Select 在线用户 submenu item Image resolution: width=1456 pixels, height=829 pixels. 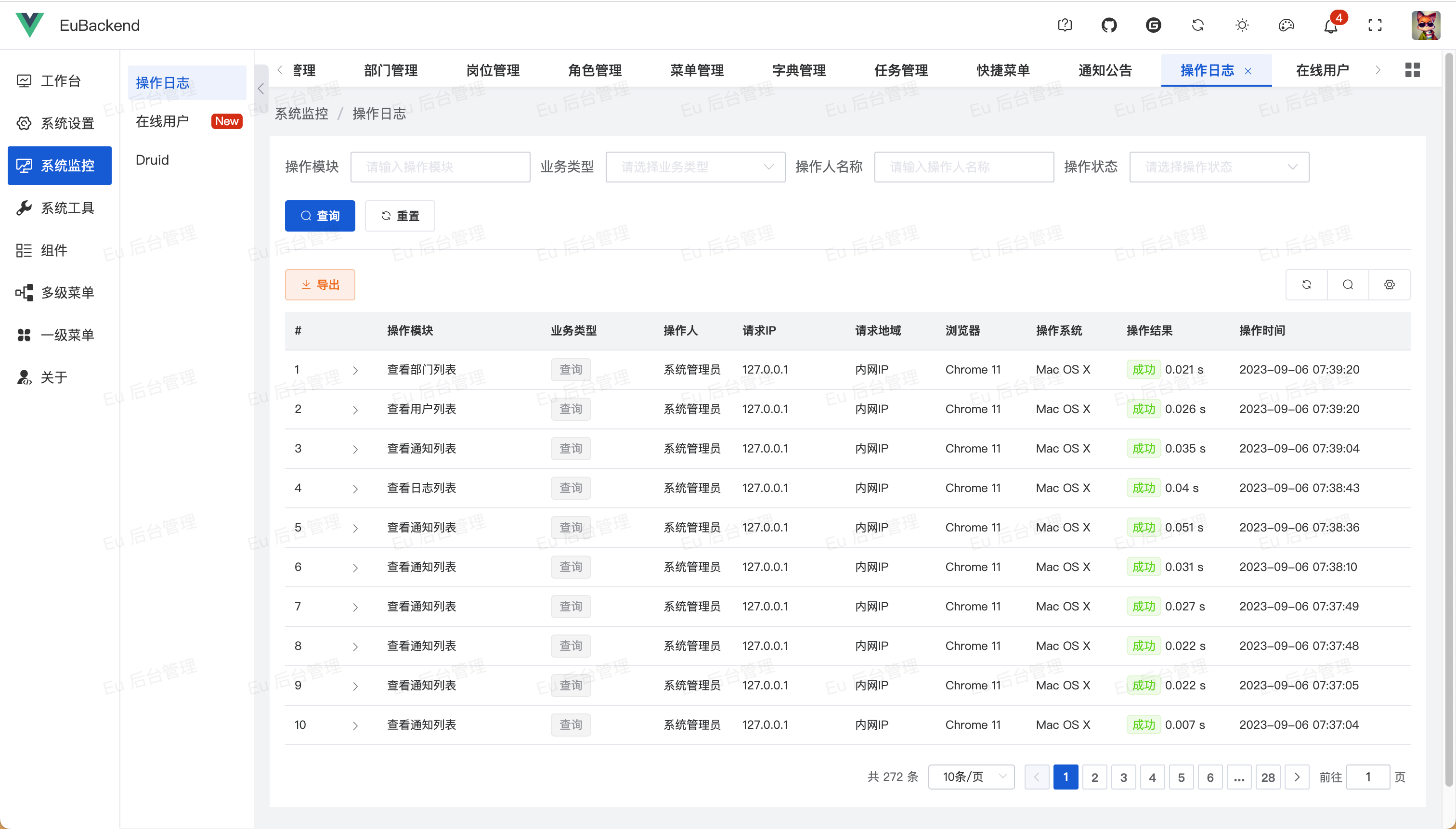187,121
